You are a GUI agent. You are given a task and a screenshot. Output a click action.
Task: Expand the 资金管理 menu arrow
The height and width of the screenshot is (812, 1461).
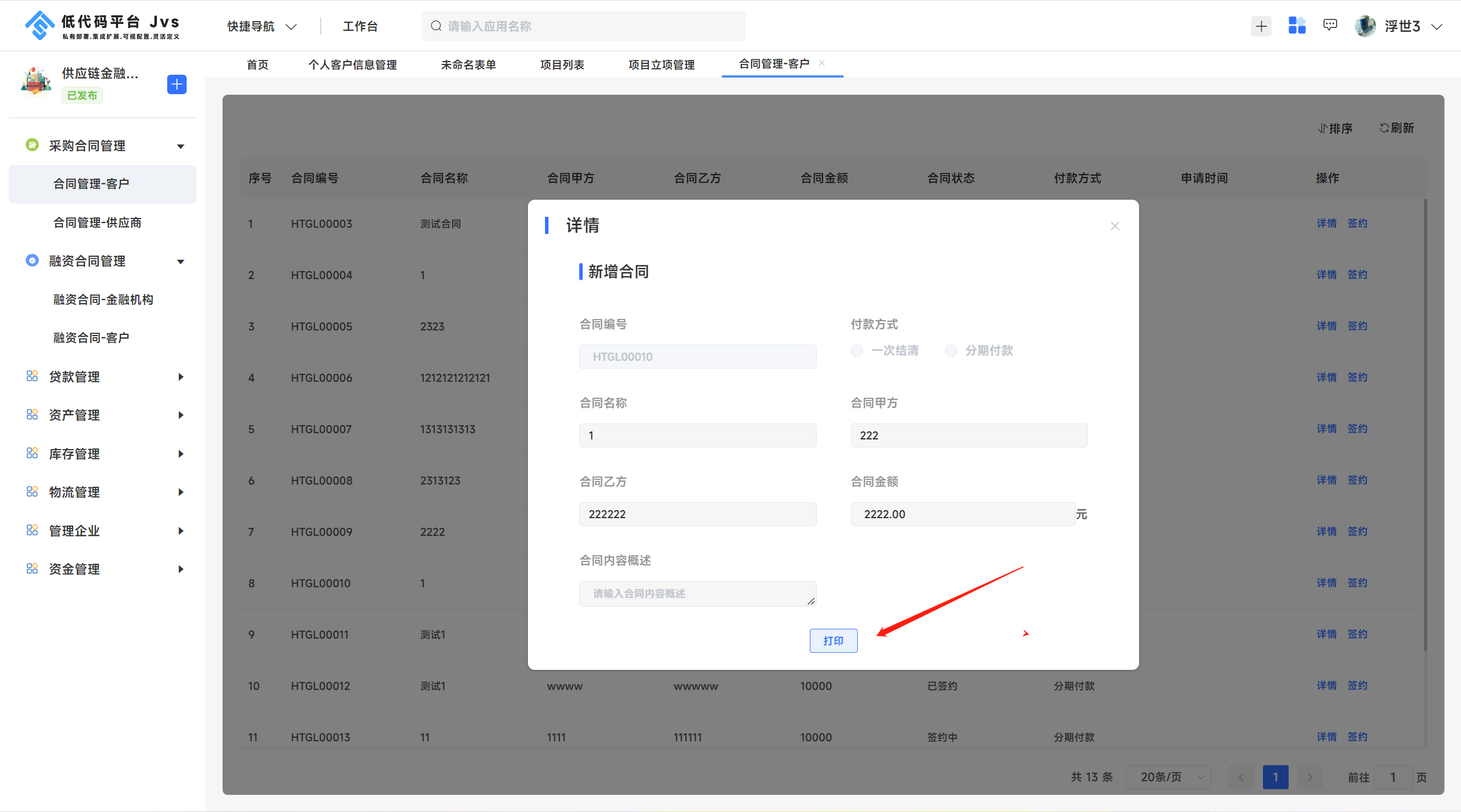point(181,569)
